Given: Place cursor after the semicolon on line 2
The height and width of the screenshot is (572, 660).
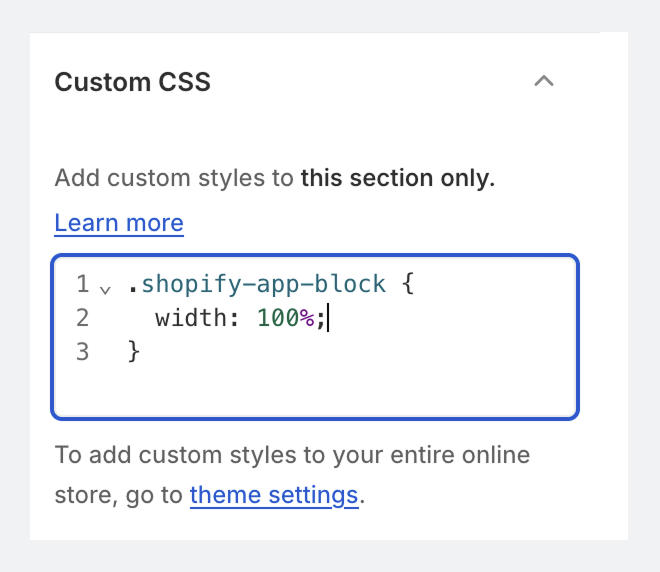Looking at the screenshot, I should point(328,319).
